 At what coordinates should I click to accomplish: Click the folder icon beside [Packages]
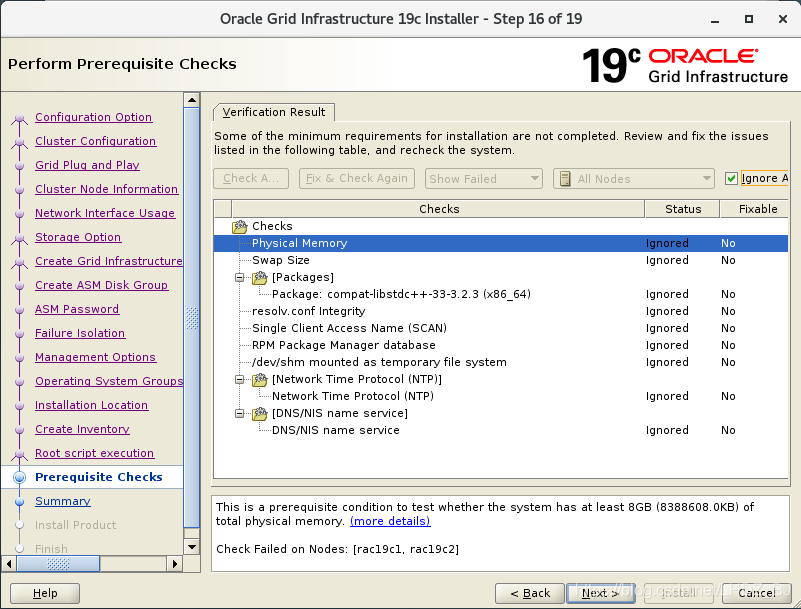(257, 277)
